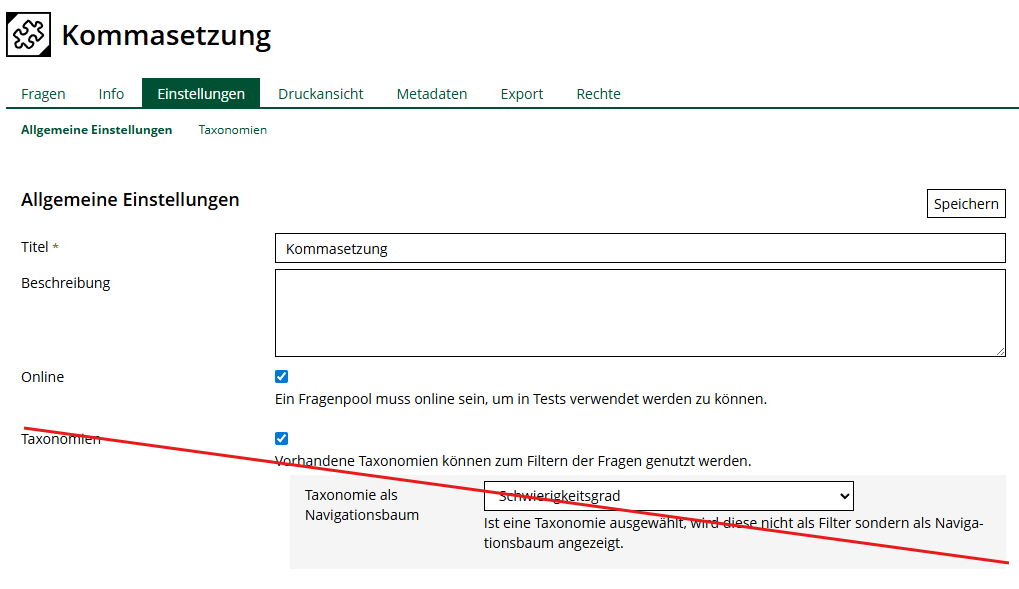1019x589 pixels.
Task: Select the Einstellungen tab
Action: [201, 94]
